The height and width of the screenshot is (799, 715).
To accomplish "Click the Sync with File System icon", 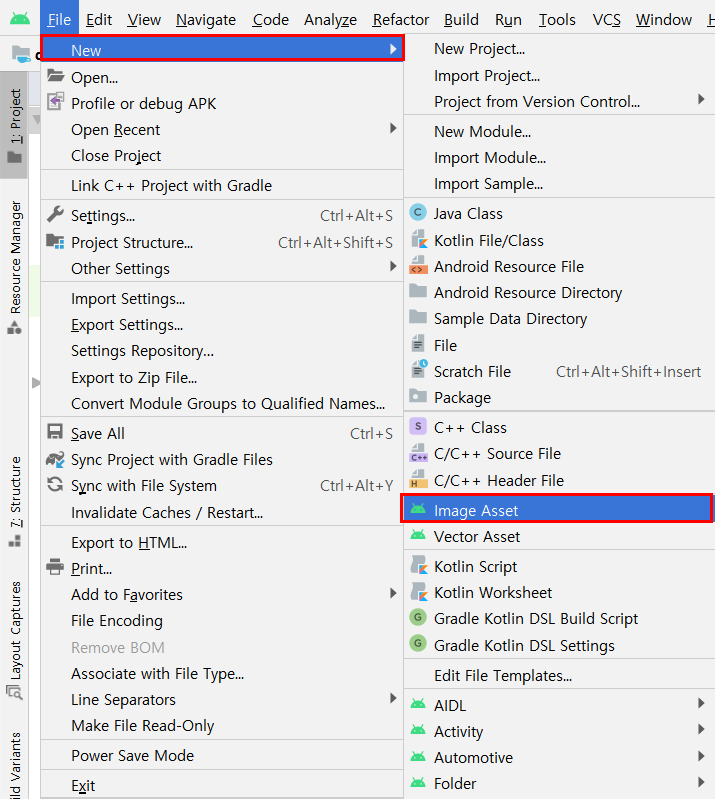I will click(x=55, y=484).
